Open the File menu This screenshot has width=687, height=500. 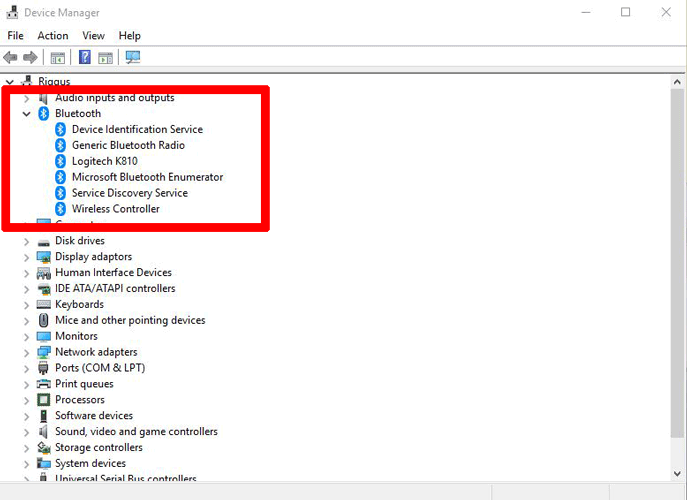pos(15,35)
